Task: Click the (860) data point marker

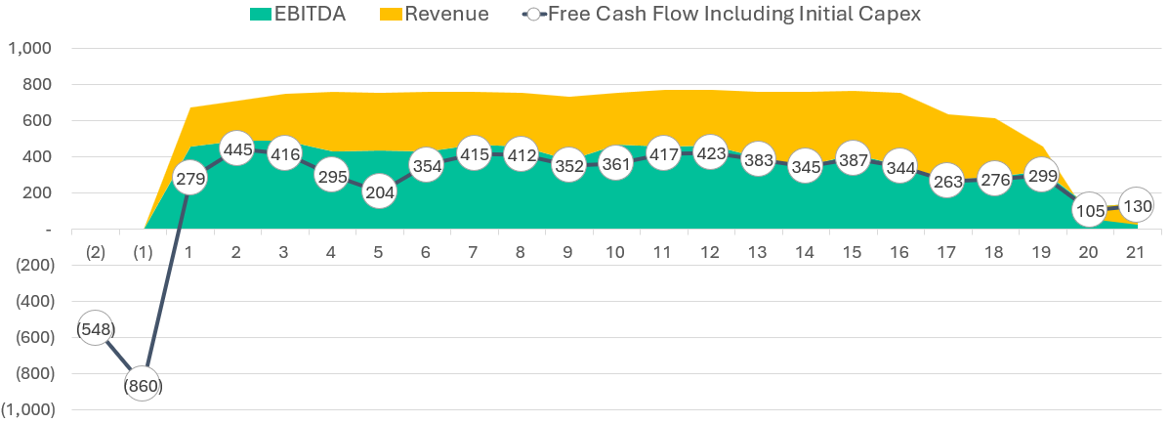Action: click(x=143, y=385)
